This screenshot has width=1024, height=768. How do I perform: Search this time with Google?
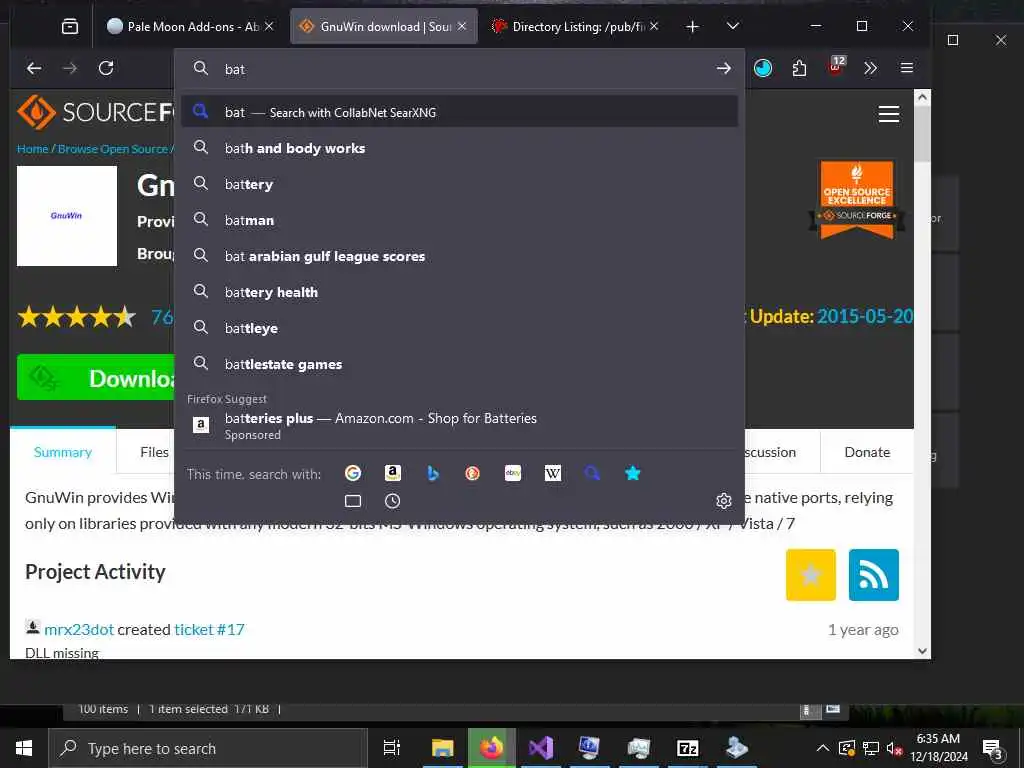[x=353, y=473]
